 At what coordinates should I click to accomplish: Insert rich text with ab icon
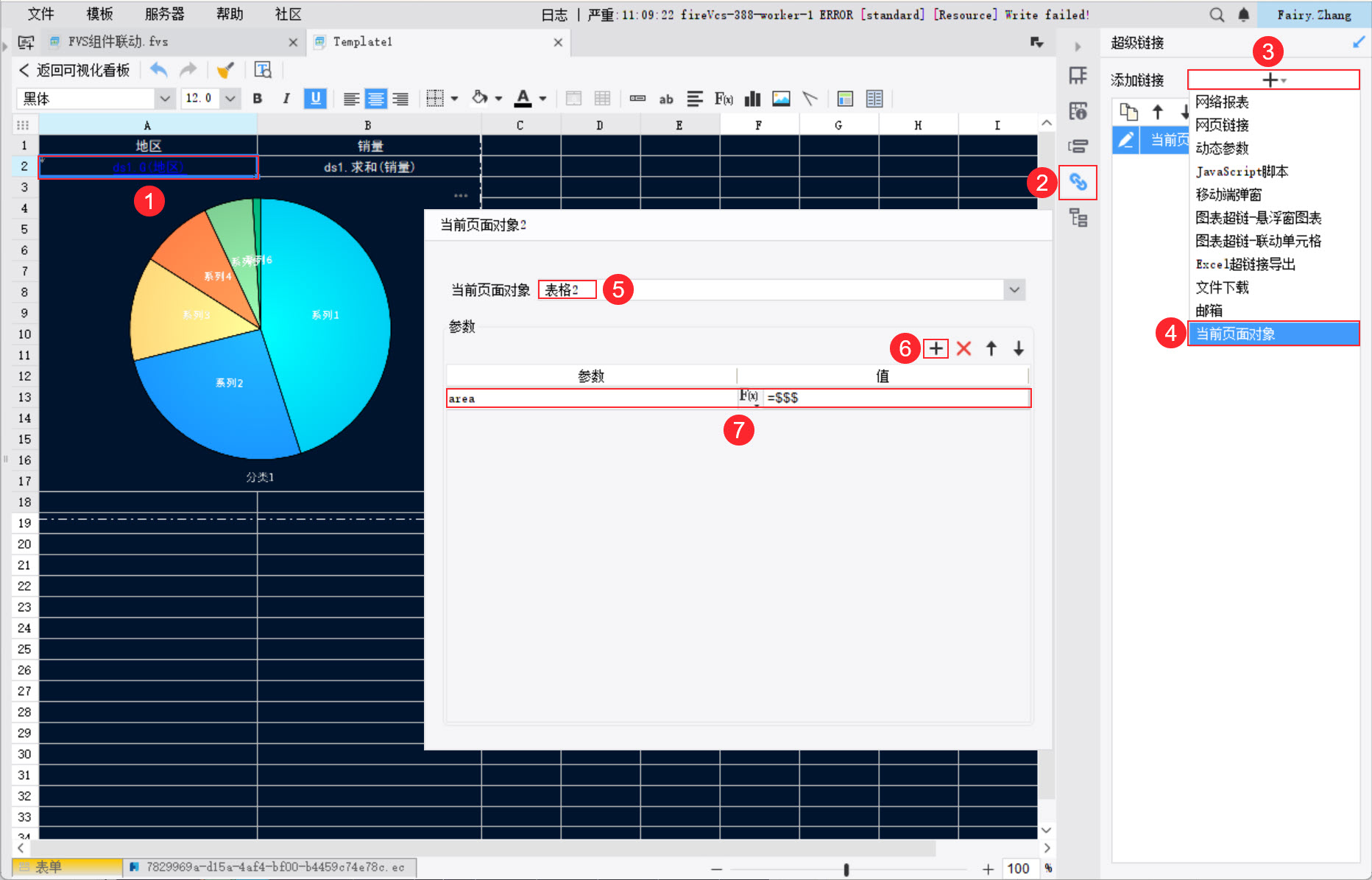666,99
